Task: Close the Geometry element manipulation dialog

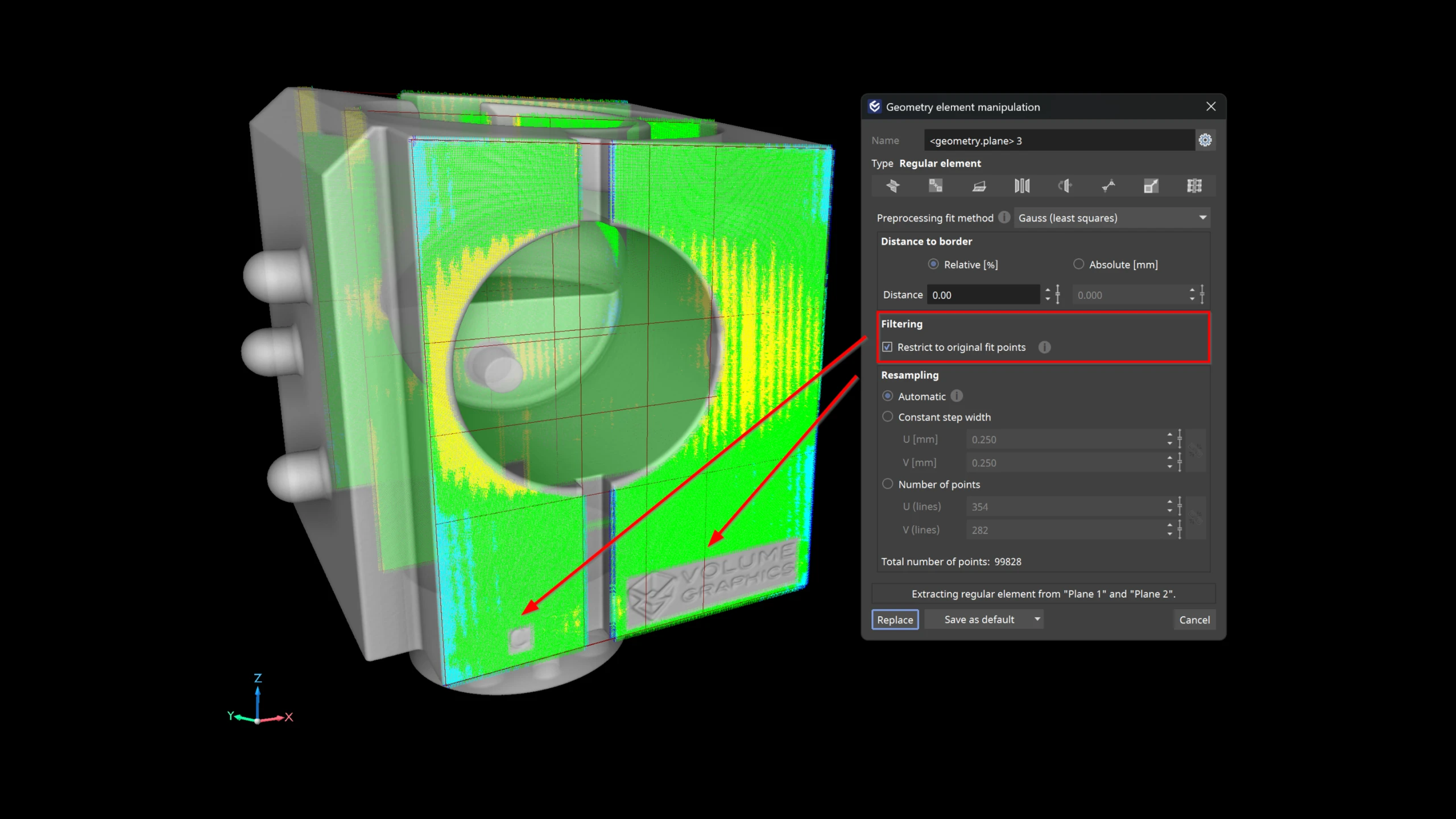Action: pos(1211,106)
